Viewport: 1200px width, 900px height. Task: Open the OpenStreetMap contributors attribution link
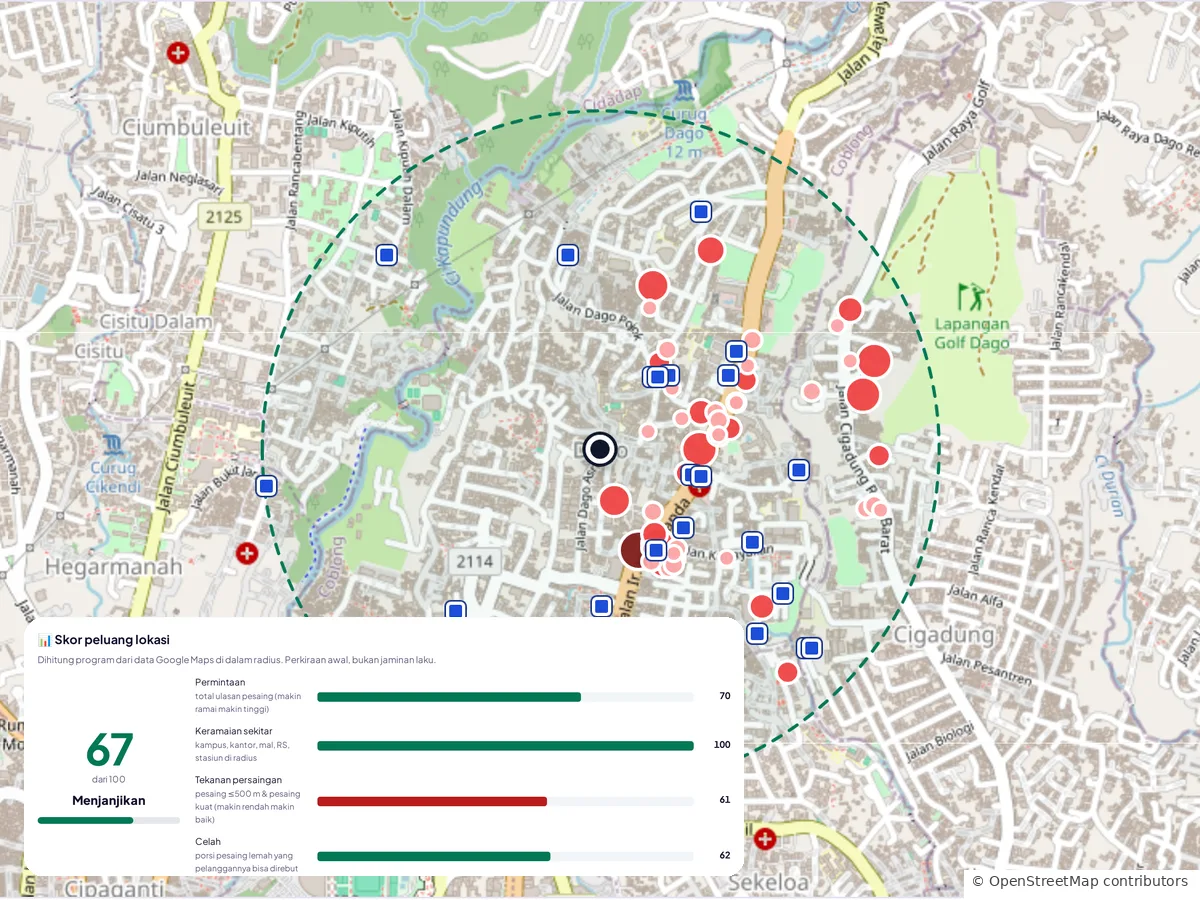[x=1080, y=881]
